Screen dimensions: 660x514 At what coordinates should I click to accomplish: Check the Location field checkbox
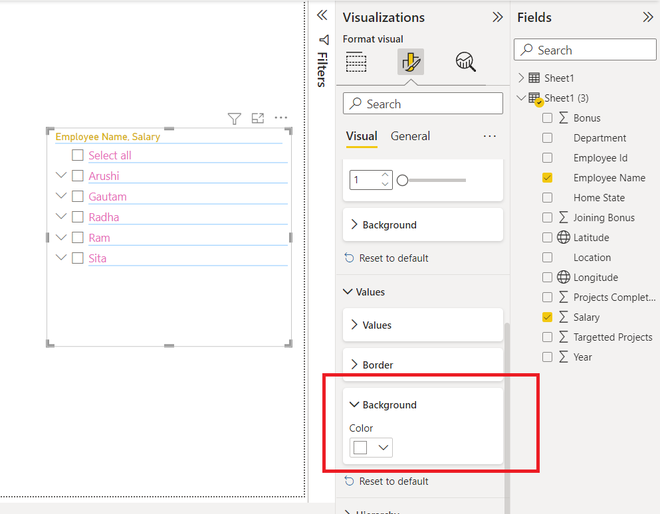pyautogui.click(x=547, y=257)
